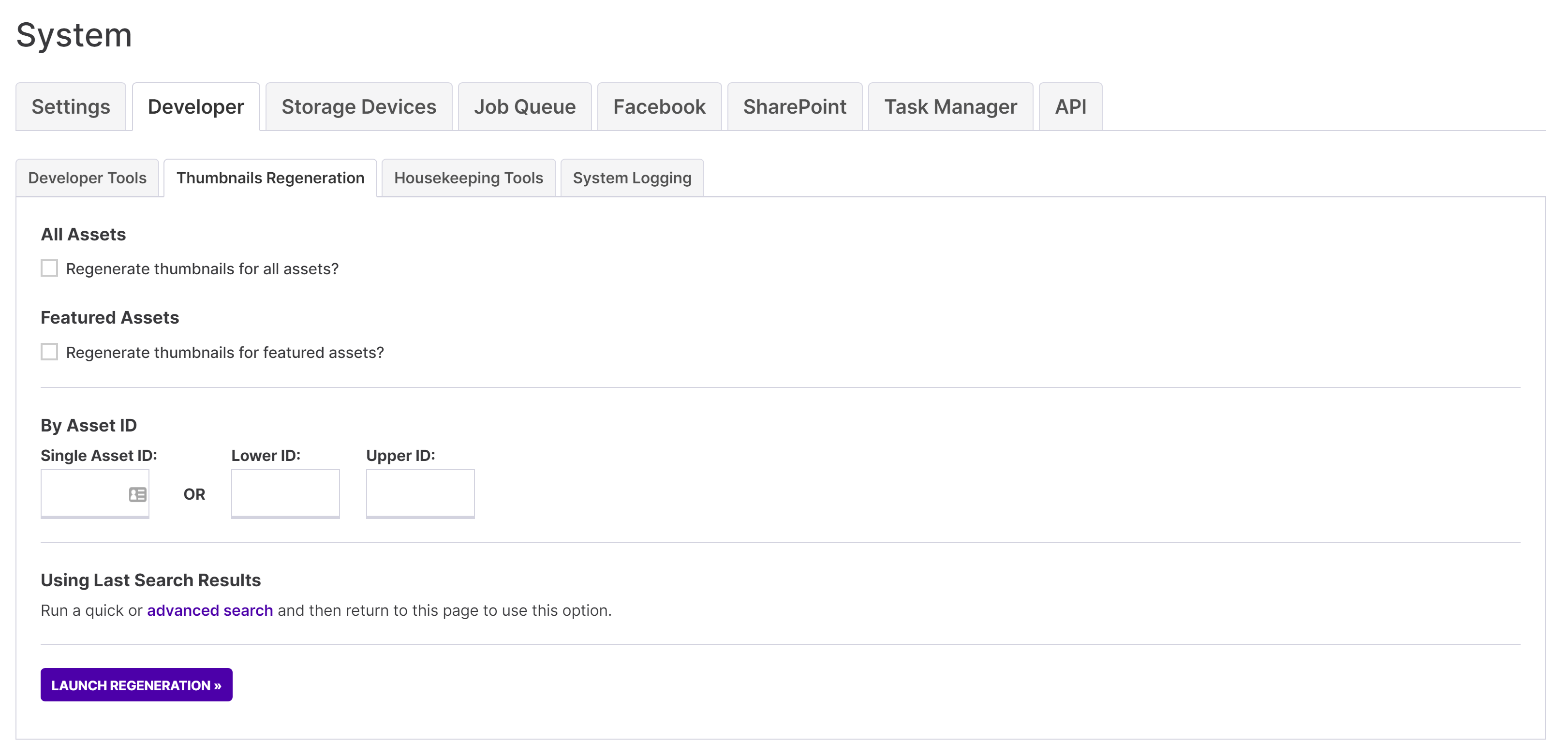Switch to the Task Manager tab
The height and width of the screenshot is (743, 1568).
coord(951,106)
